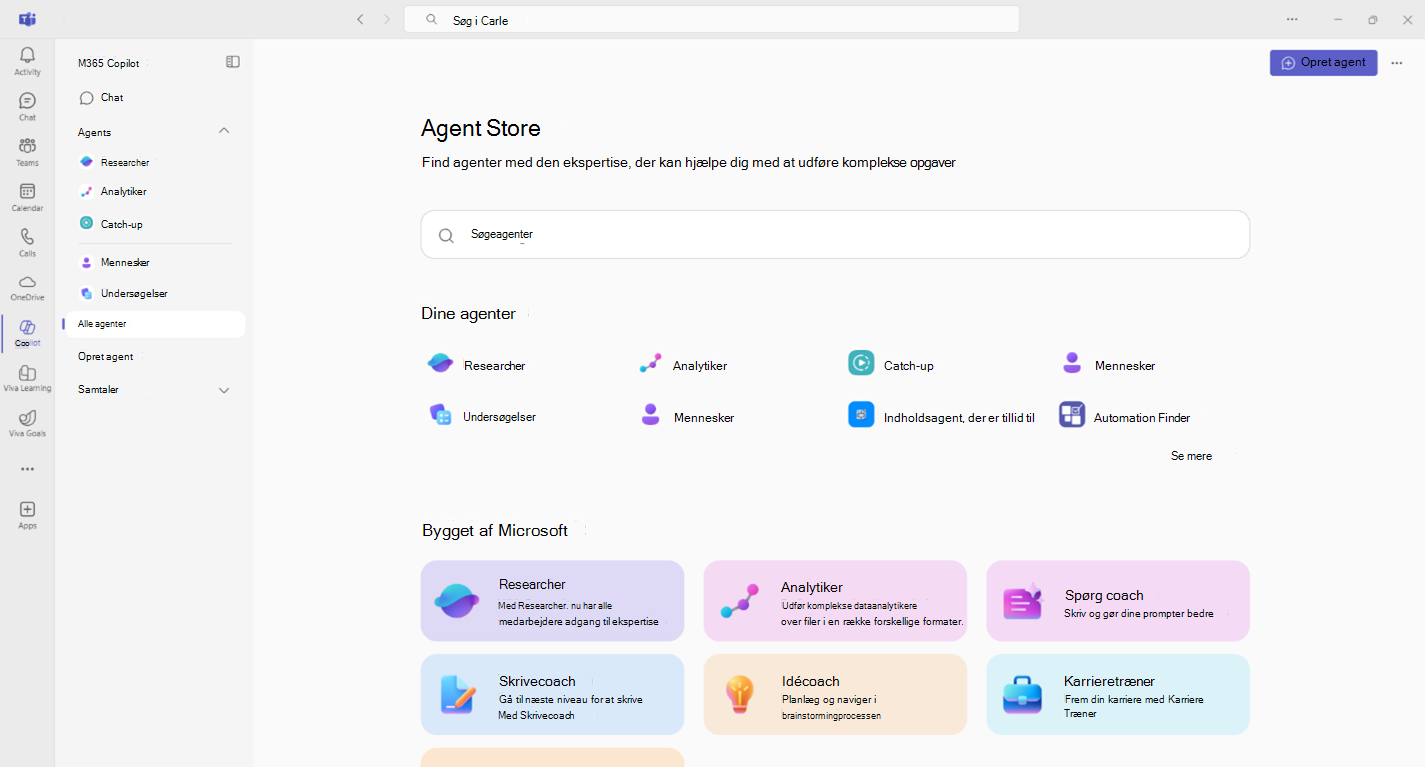Open the Skrivecoach card
This screenshot has height=767, width=1425.
click(552, 695)
